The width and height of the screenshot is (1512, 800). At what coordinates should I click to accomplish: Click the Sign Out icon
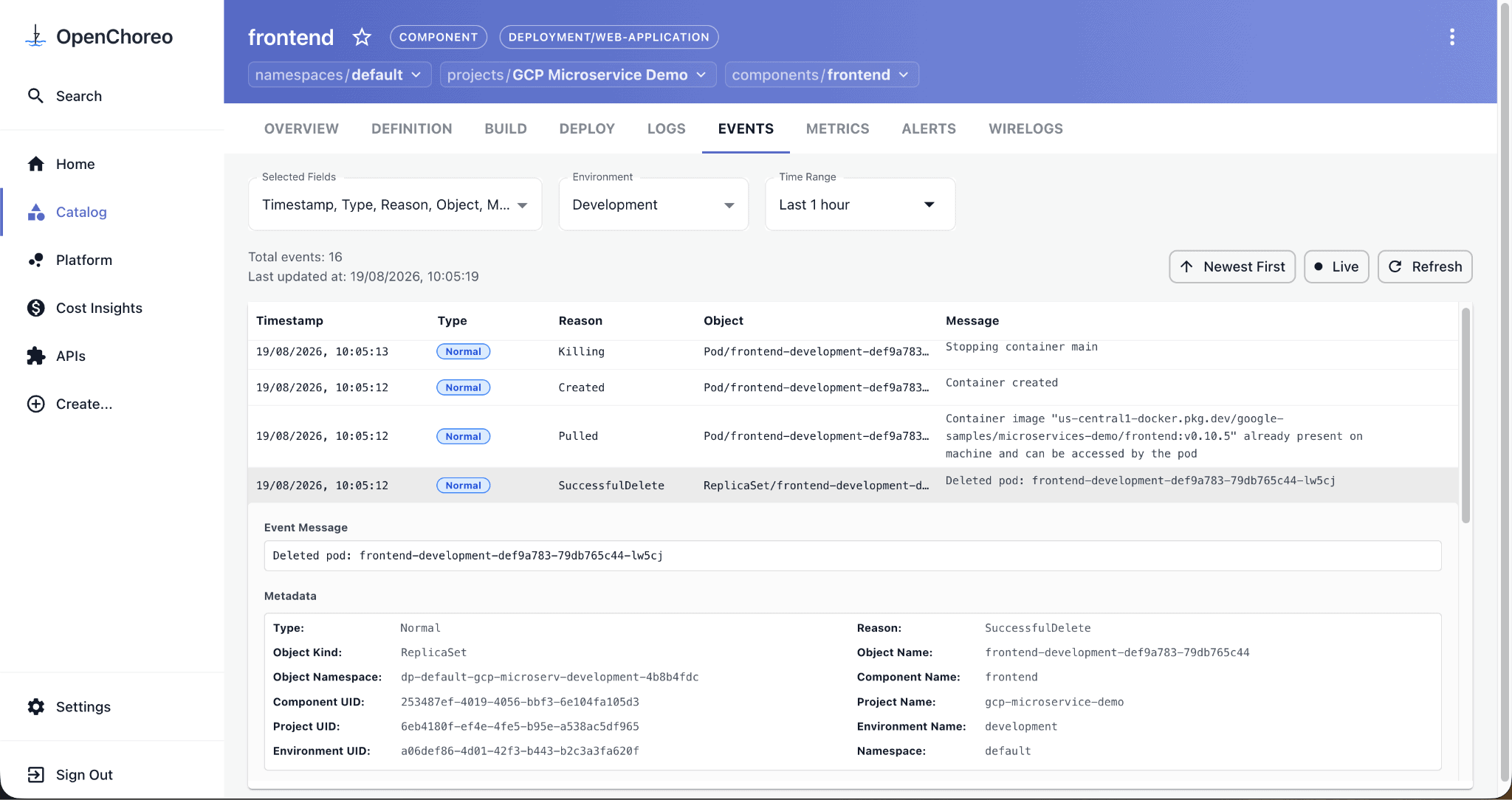tap(35, 774)
